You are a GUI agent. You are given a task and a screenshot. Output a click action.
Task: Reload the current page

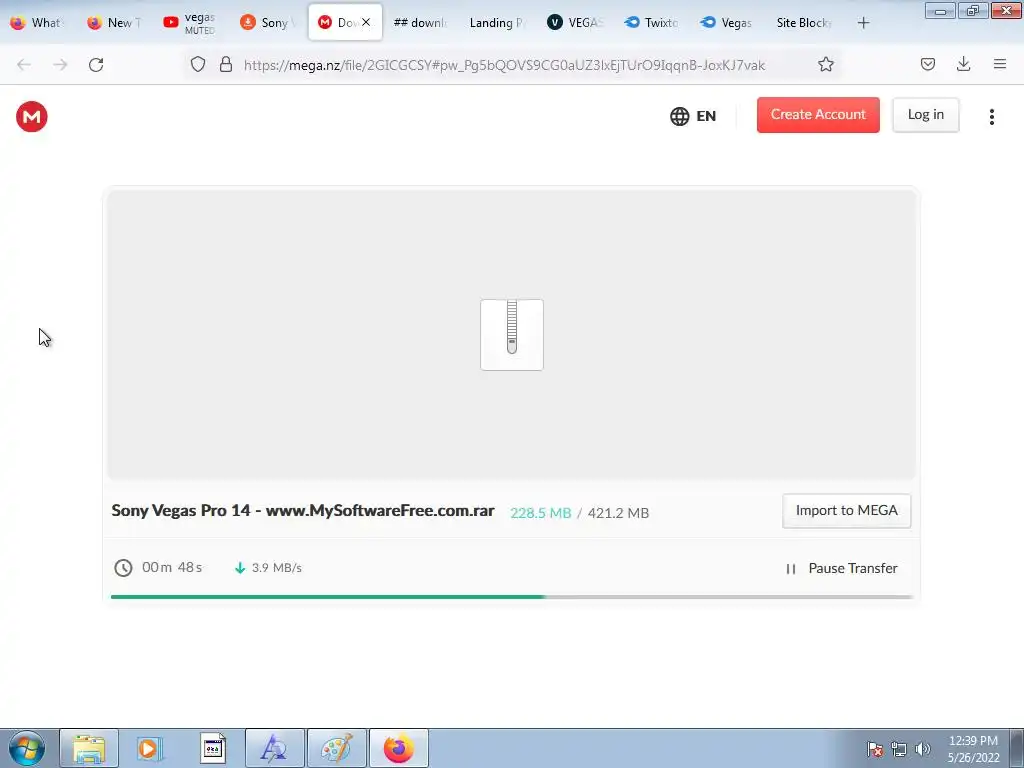click(x=96, y=64)
